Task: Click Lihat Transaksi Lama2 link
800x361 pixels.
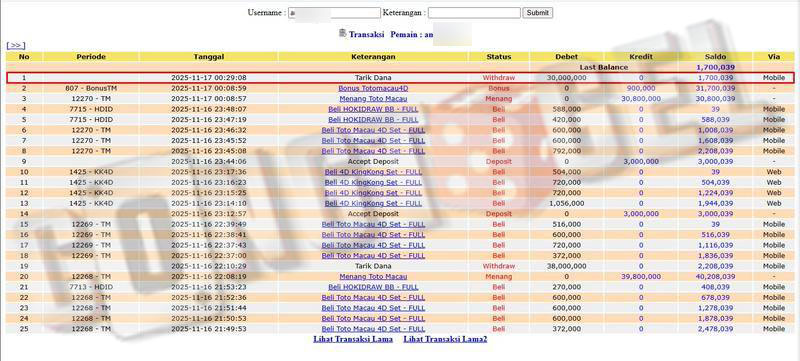Action: click(x=445, y=339)
